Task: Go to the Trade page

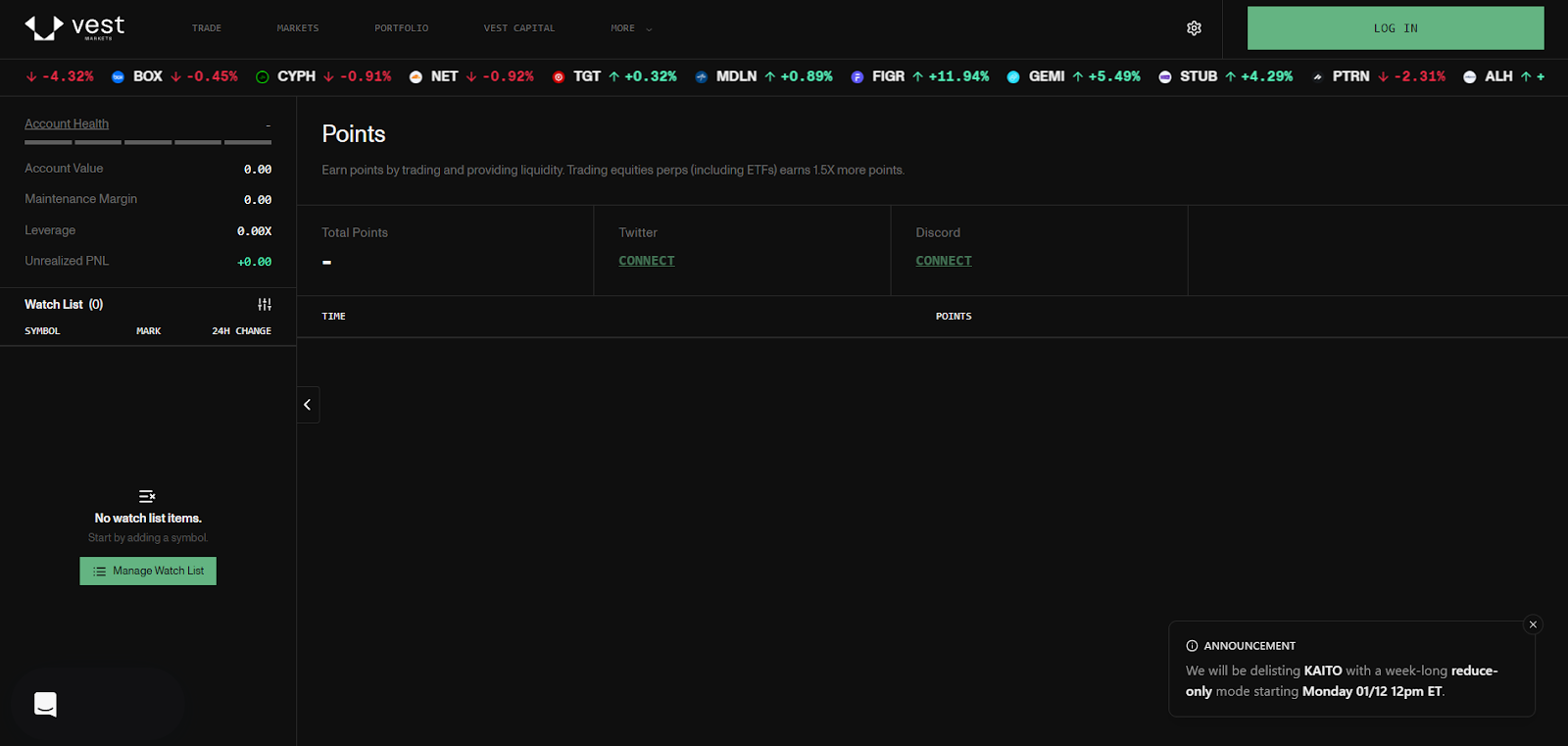Action: pyautogui.click(x=207, y=28)
